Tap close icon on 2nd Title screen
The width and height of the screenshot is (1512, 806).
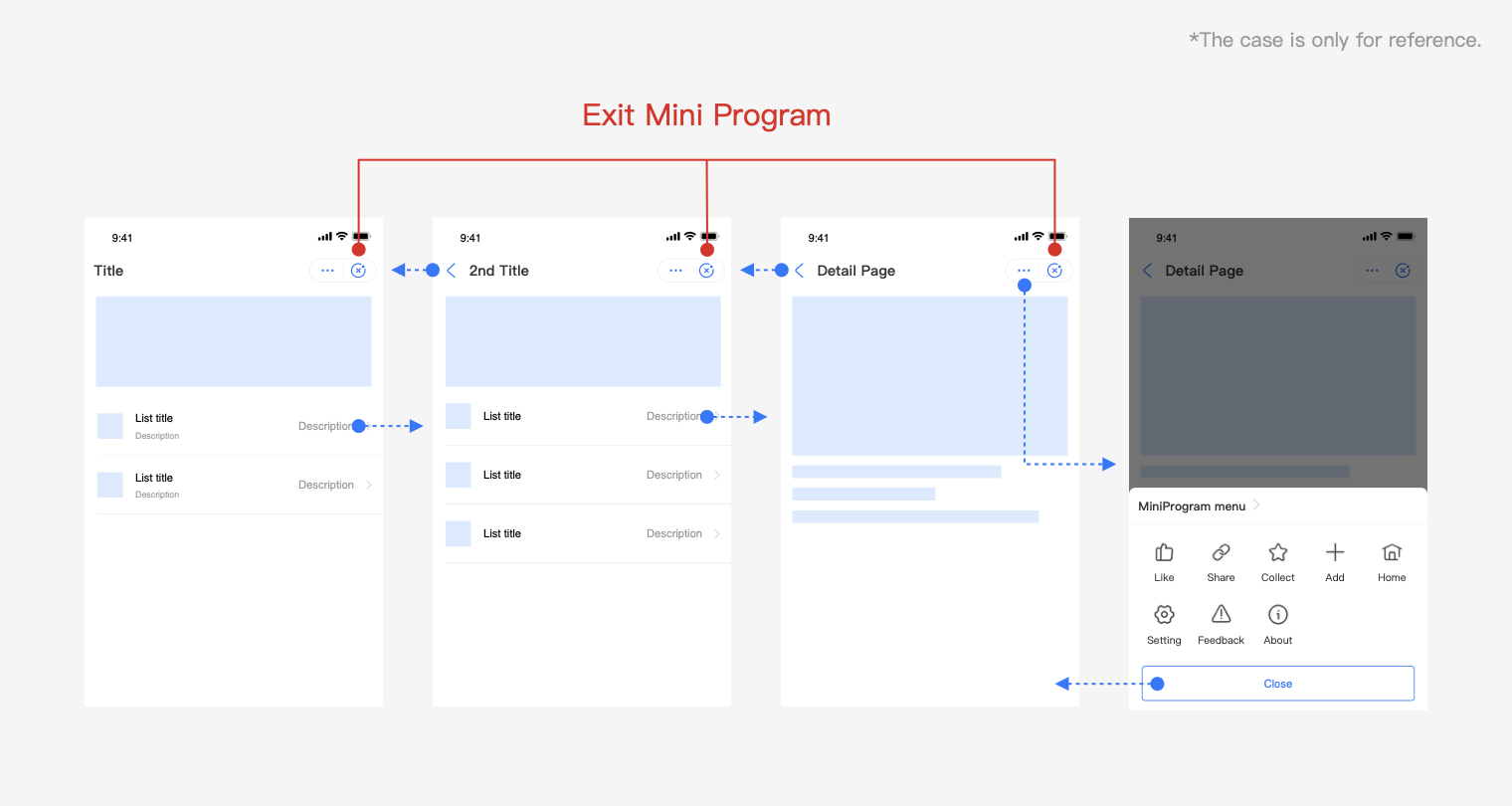coord(706,271)
